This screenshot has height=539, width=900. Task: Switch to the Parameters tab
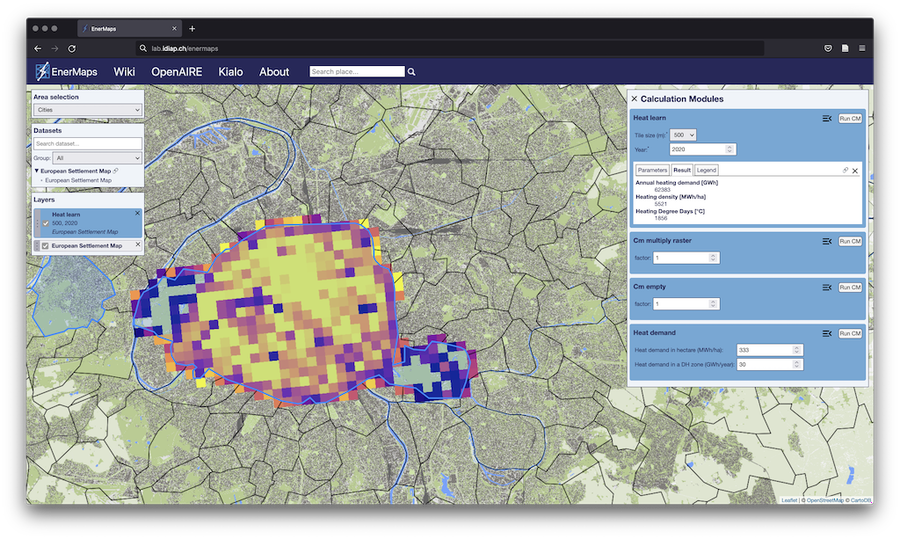pyautogui.click(x=652, y=171)
